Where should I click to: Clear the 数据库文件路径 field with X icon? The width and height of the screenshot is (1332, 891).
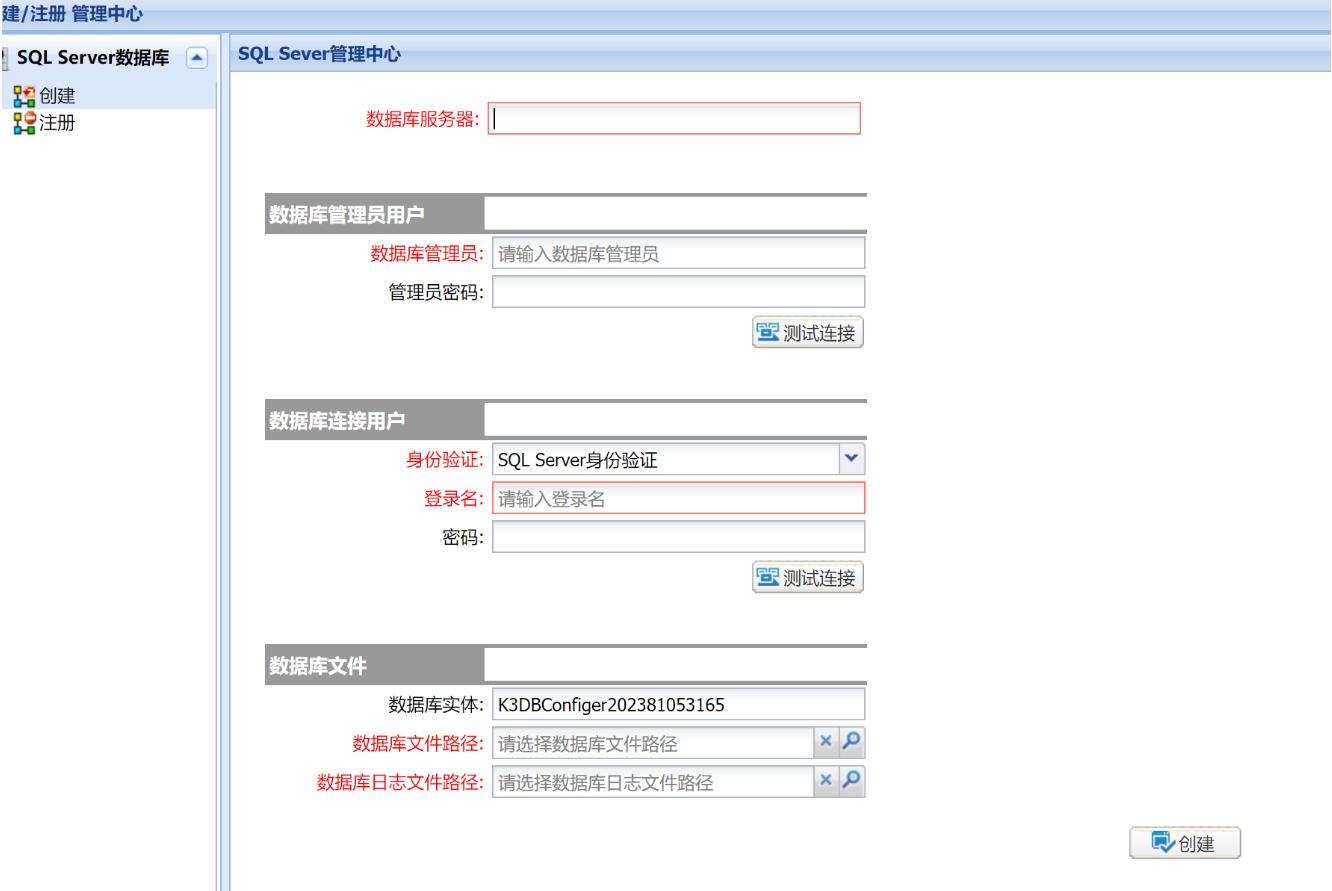point(826,741)
